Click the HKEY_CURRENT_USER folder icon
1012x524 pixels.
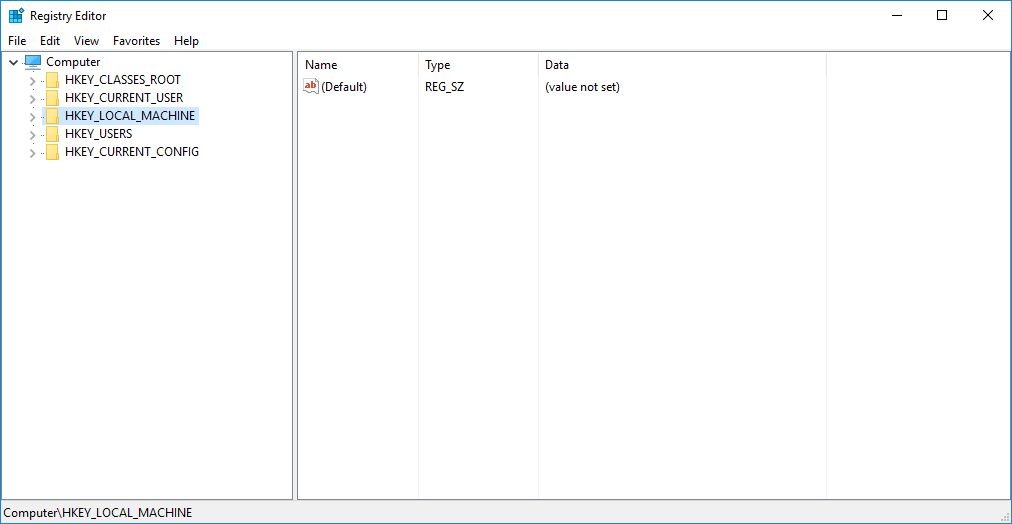tap(52, 98)
